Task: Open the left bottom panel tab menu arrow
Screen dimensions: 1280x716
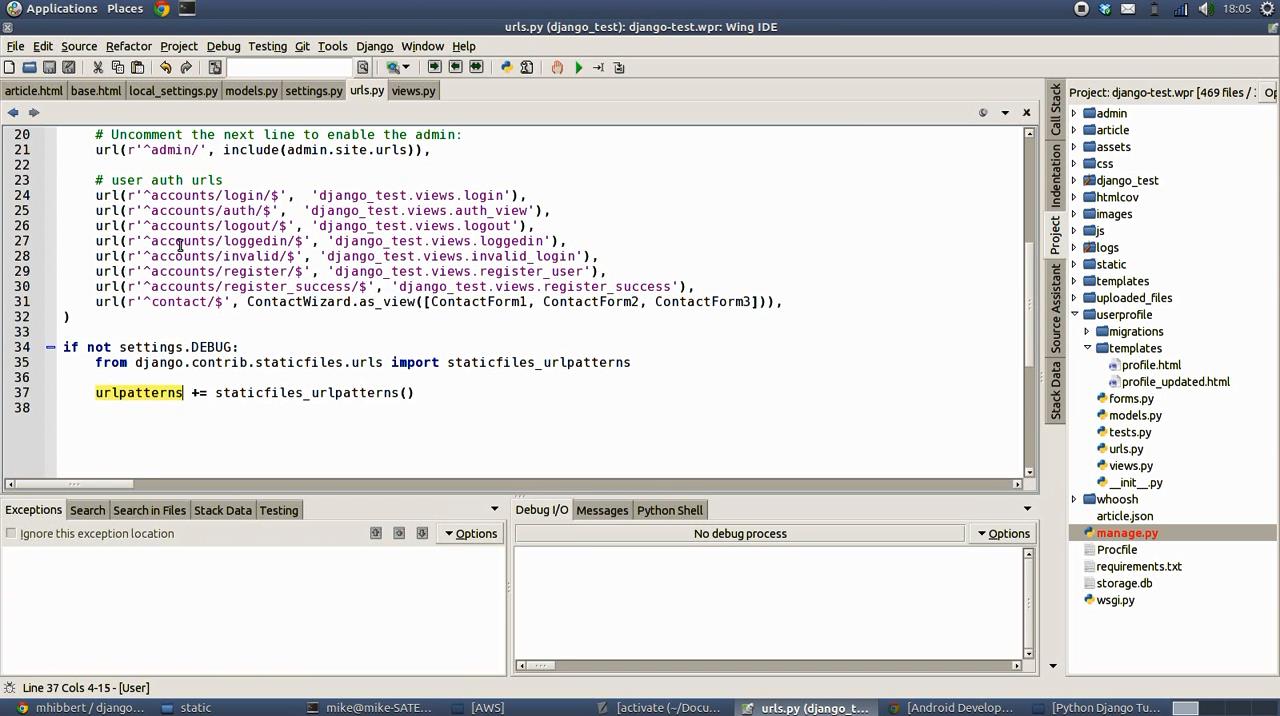Action: (x=494, y=510)
